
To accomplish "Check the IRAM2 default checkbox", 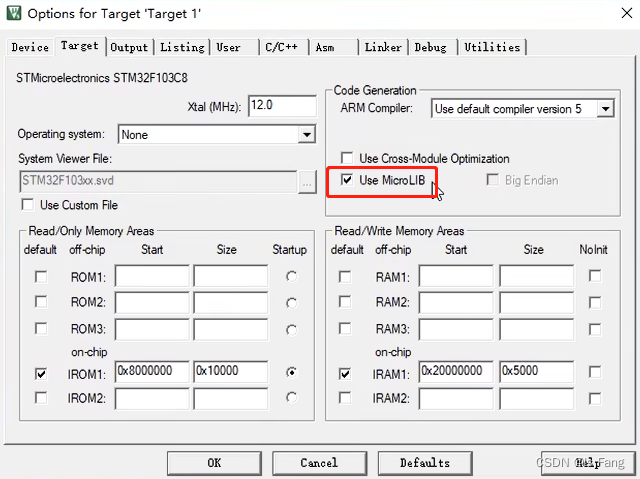I will tap(345, 398).
